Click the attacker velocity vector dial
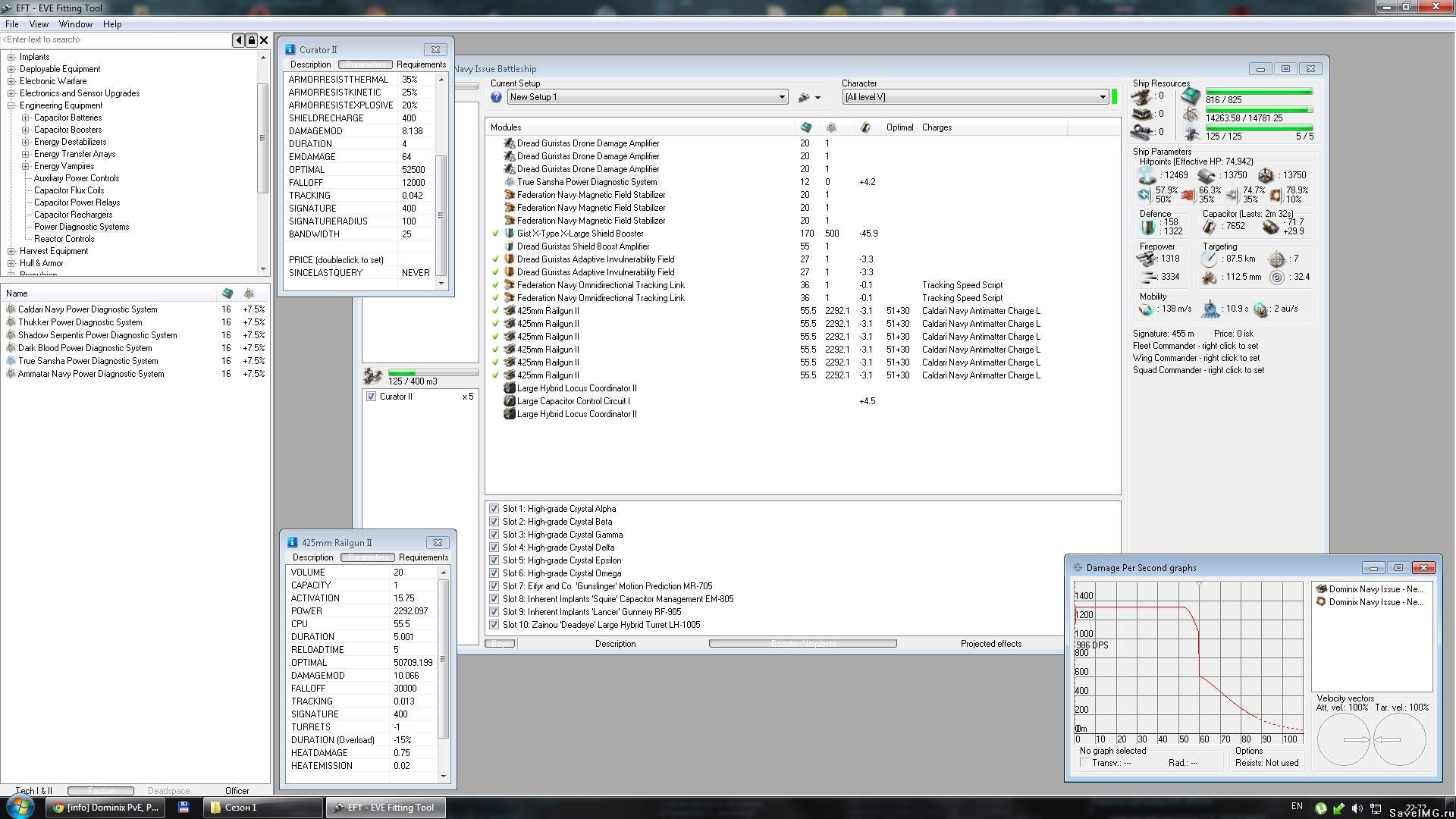This screenshot has height=819, width=1456. [1343, 739]
